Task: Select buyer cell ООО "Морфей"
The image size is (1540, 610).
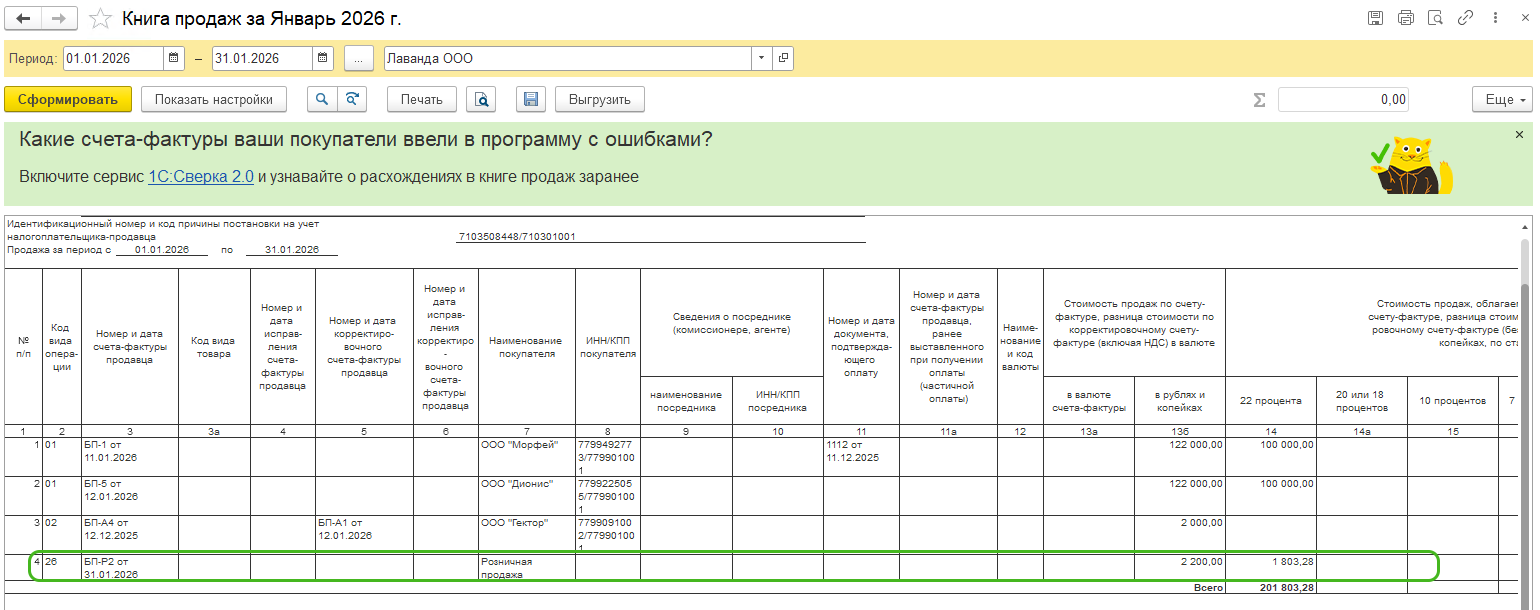Action: click(527, 457)
